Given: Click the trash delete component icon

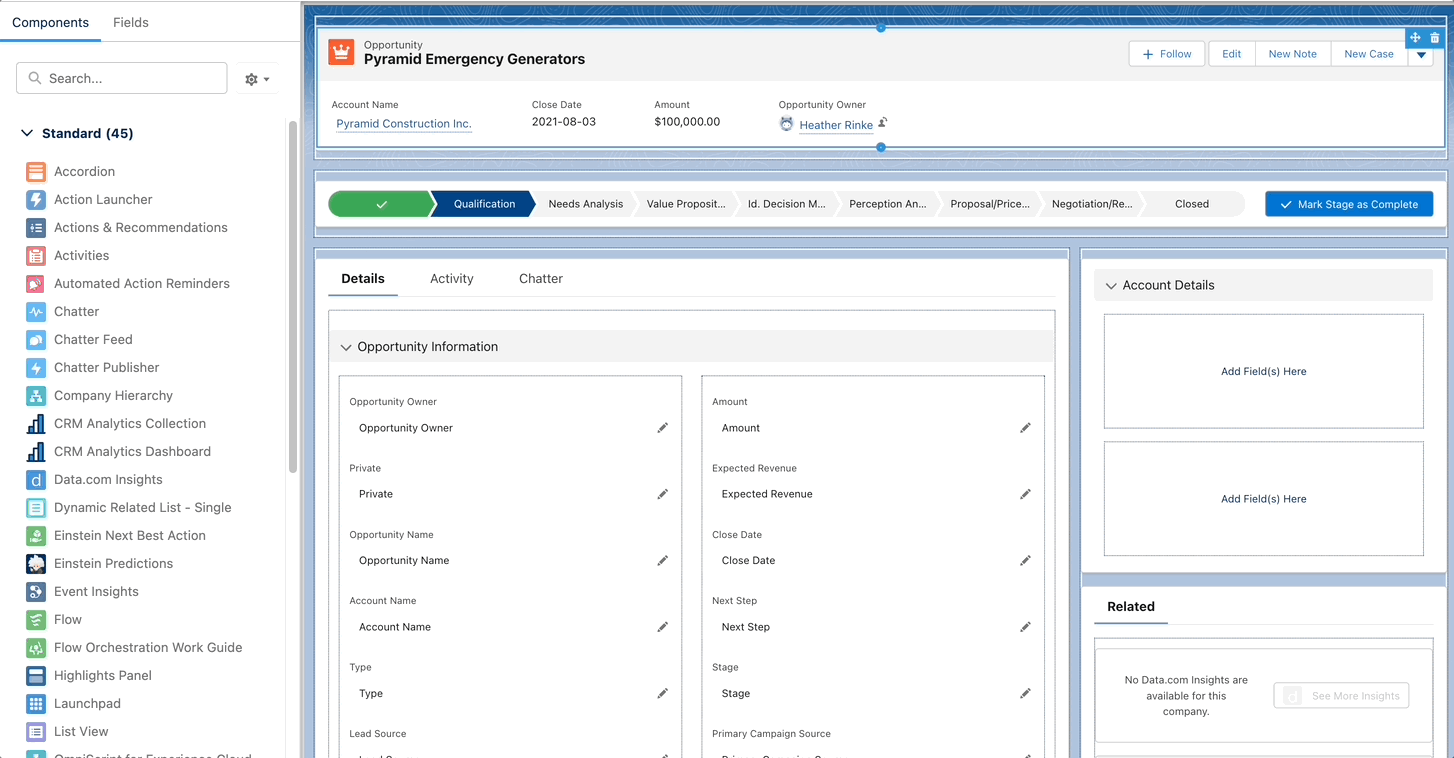Looking at the screenshot, I should tap(1435, 38).
